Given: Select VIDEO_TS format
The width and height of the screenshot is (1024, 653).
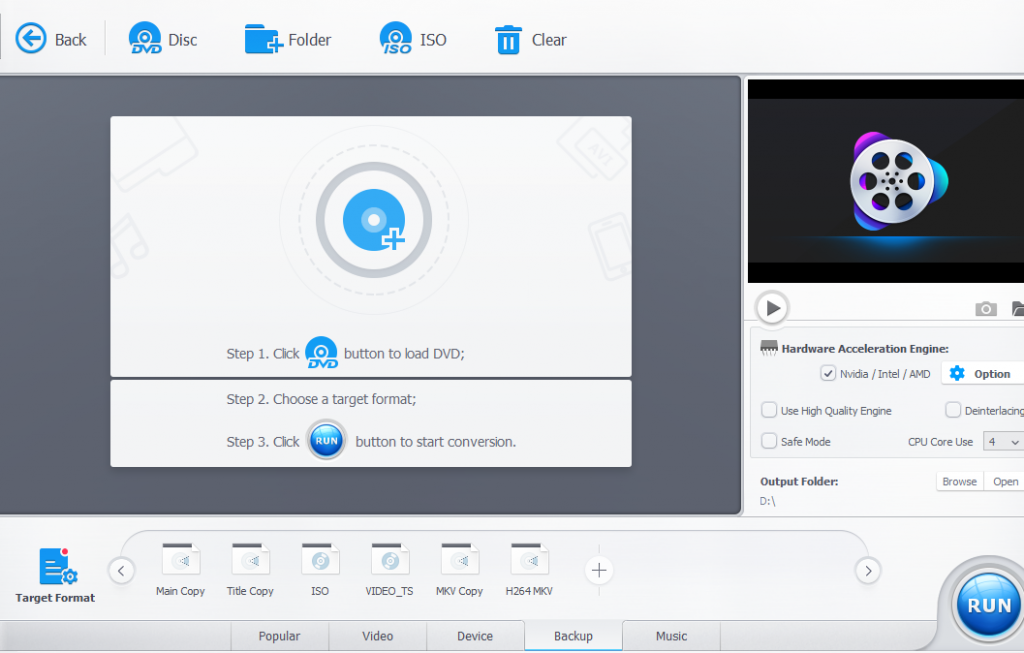Looking at the screenshot, I should [389, 569].
